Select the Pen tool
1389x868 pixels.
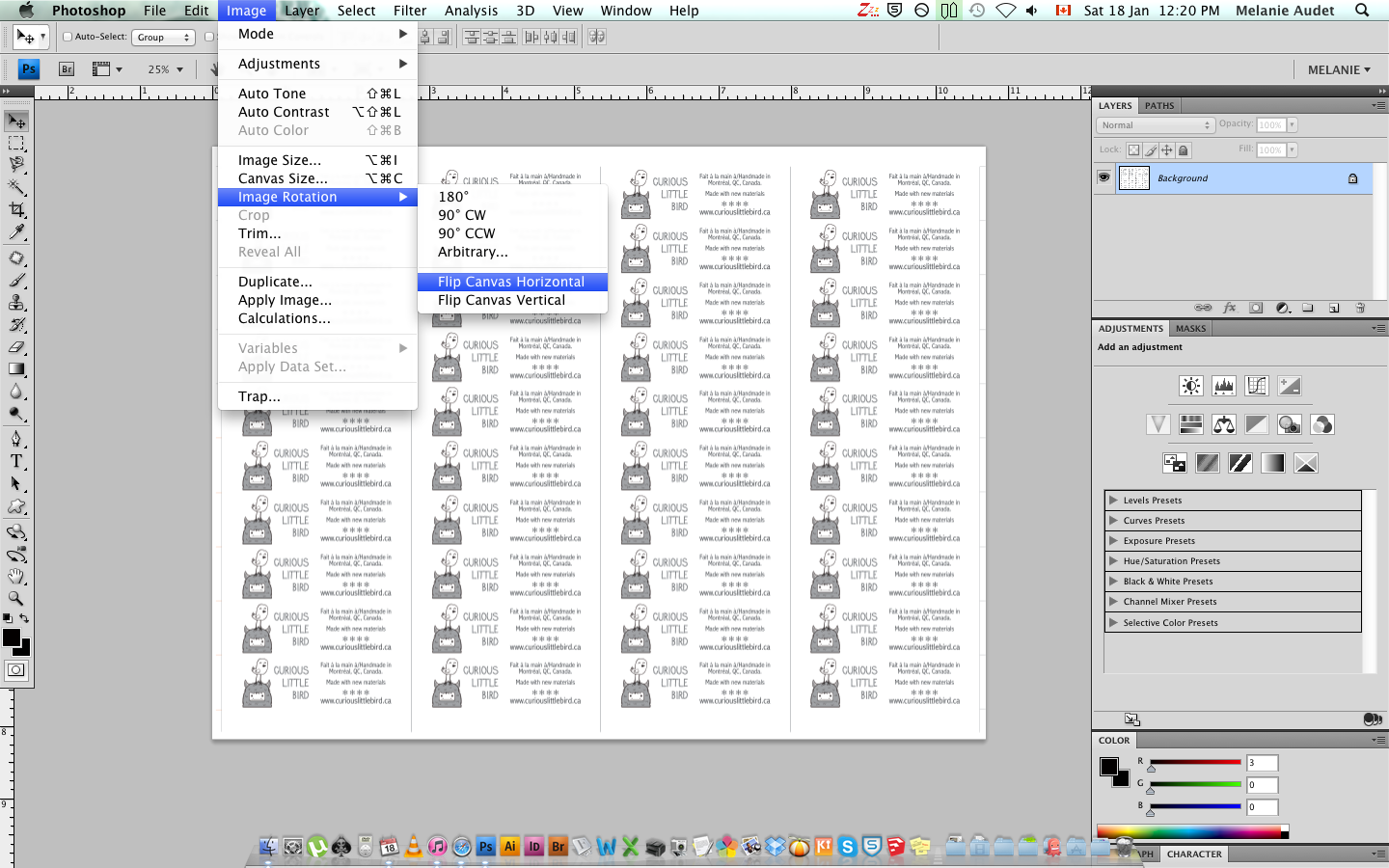pos(16,439)
